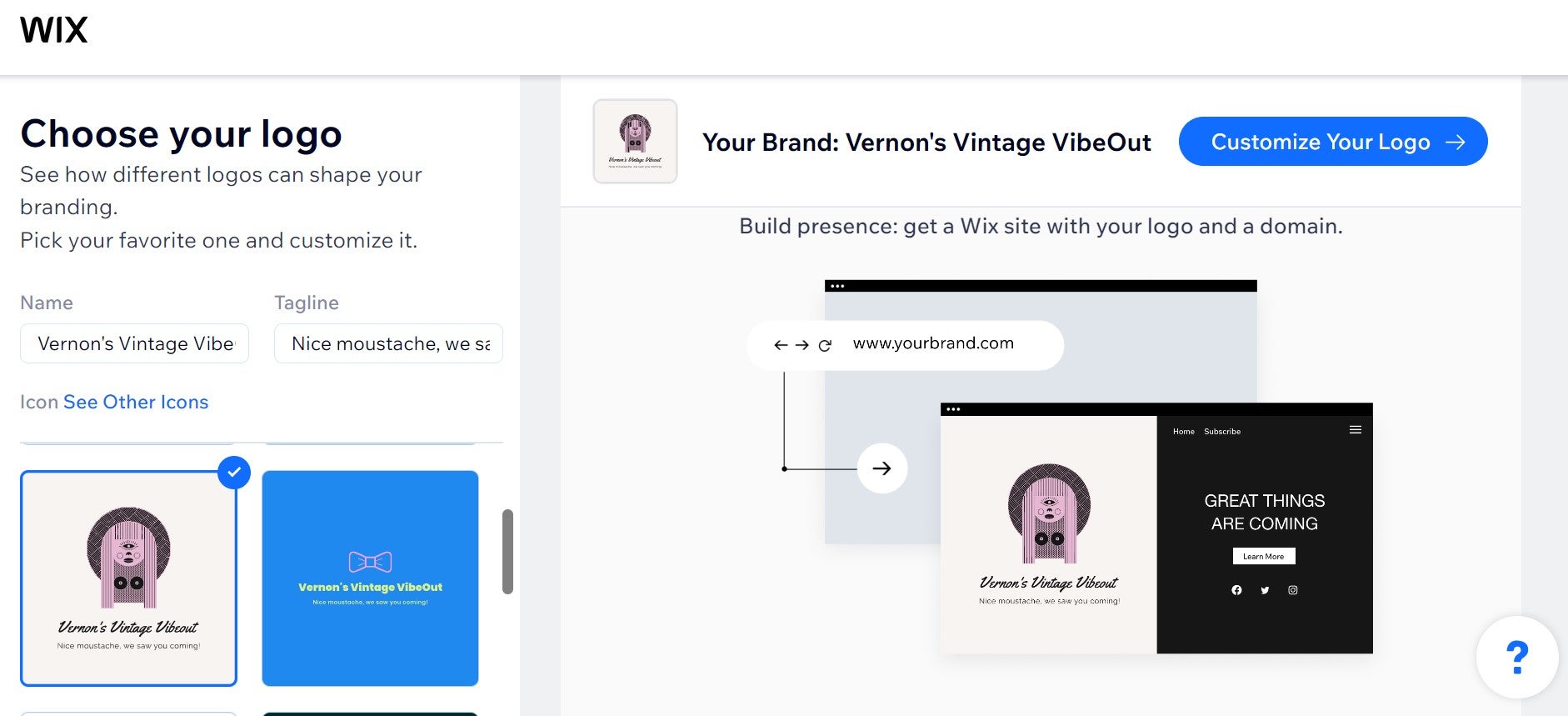
Task: Click the arrow inside Customize Your Logo button
Action: (x=1456, y=143)
